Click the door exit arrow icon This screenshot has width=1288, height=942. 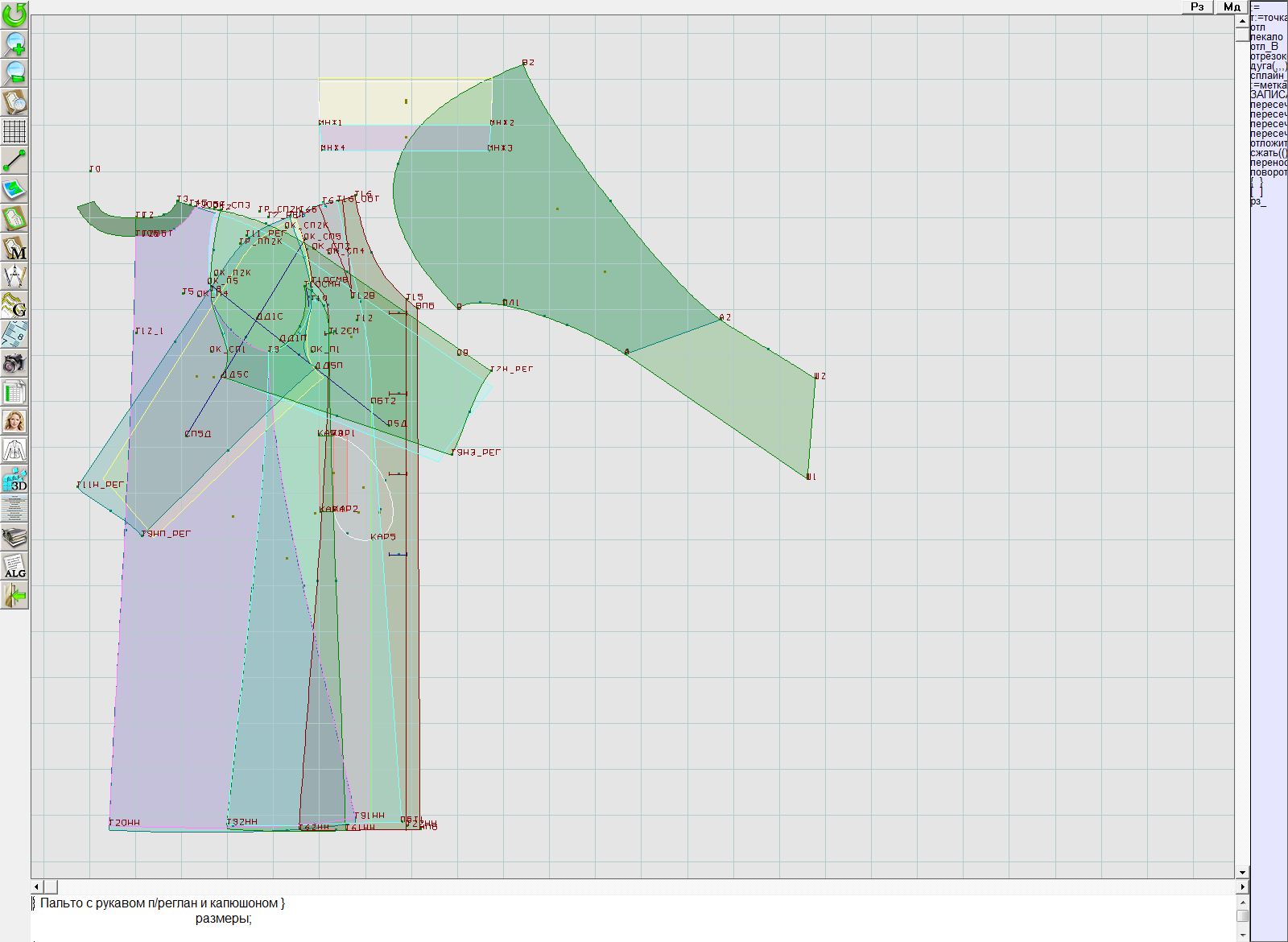click(x=14, y=596)
